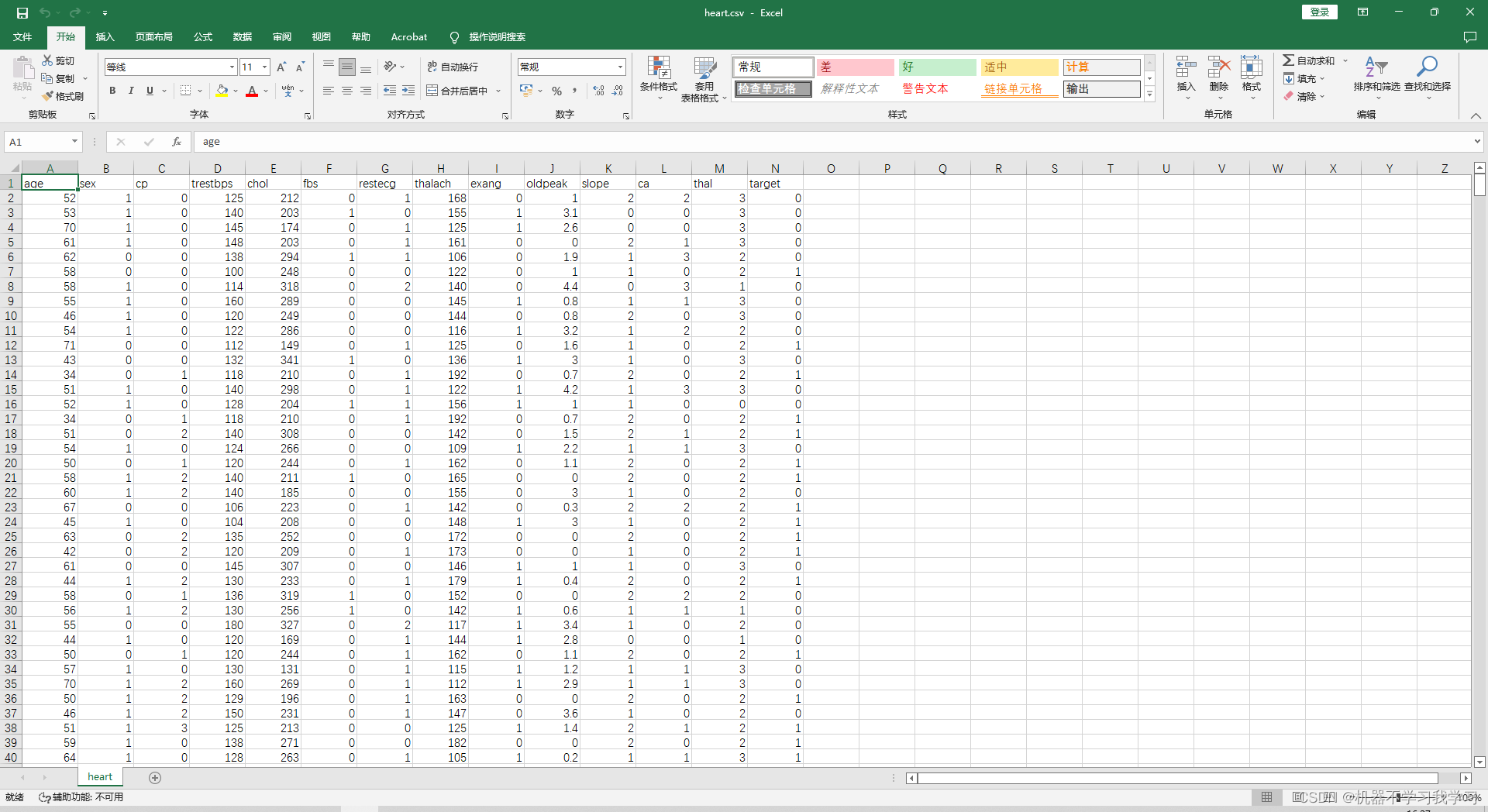Toggle Wrap Text (自动换行)
The image size is (1488, 812).
(453, 67)
